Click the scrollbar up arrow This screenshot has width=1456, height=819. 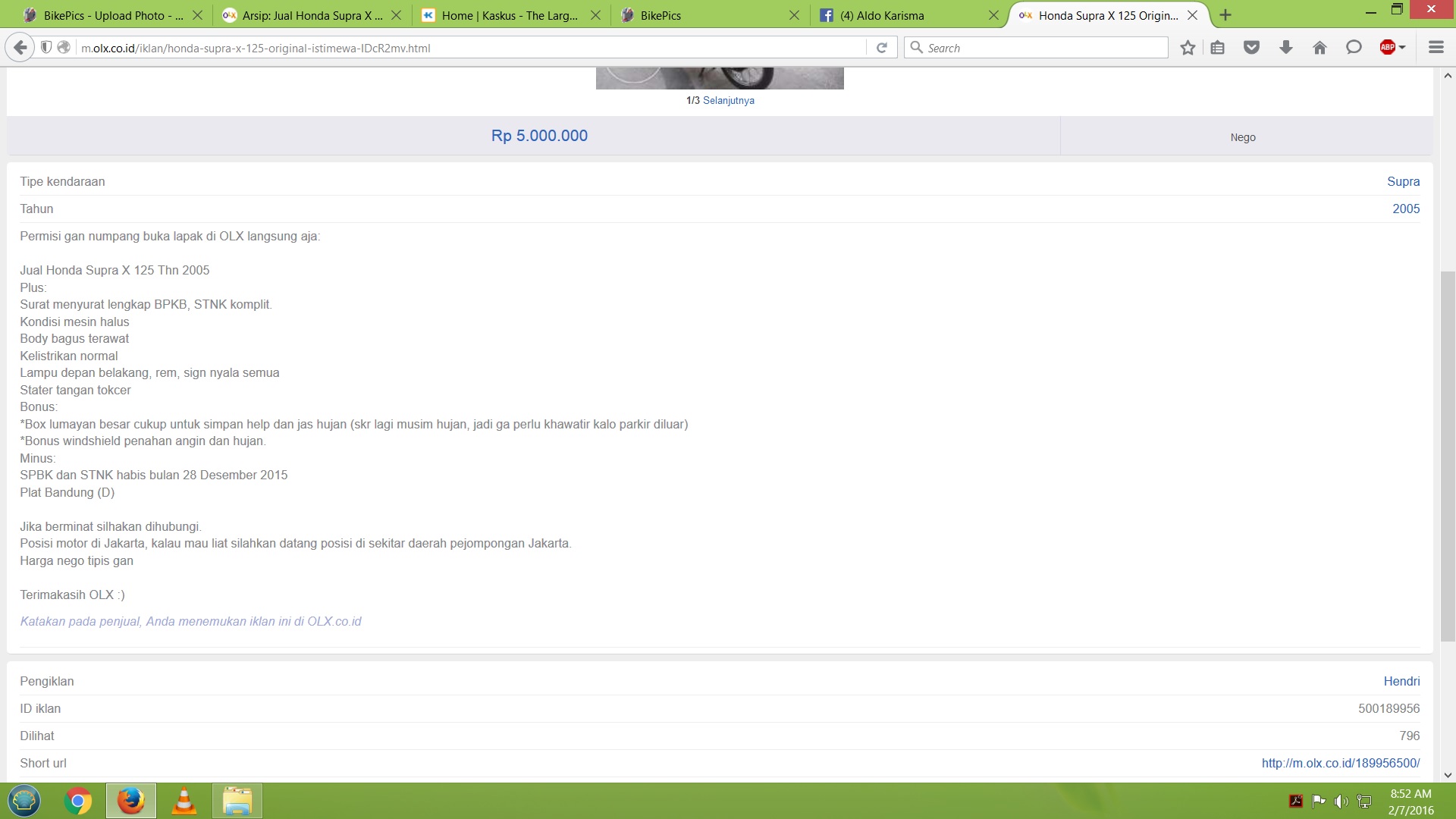1448,76
